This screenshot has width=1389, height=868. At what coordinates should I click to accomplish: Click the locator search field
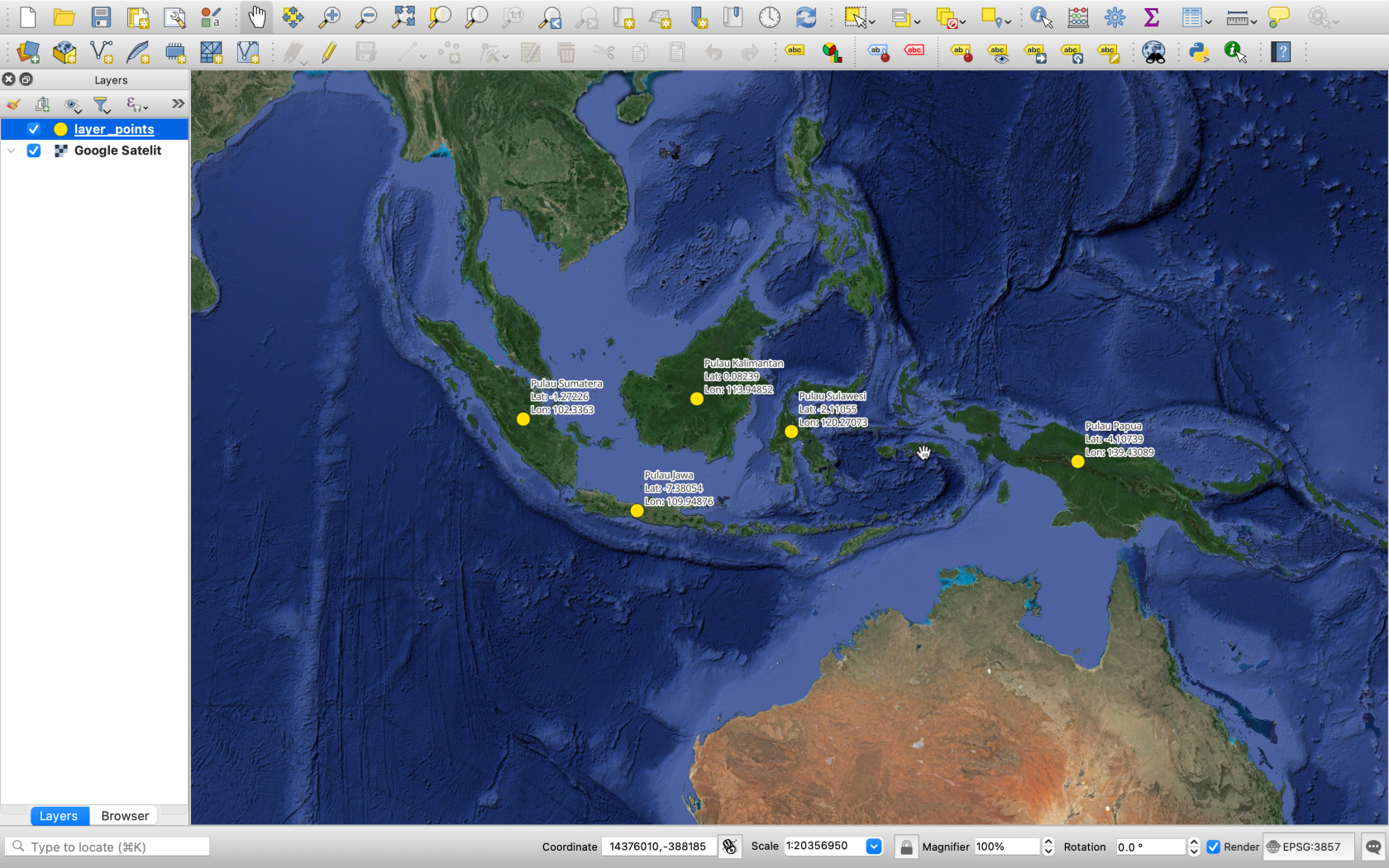pyautogui.click(x=107, y=847)
